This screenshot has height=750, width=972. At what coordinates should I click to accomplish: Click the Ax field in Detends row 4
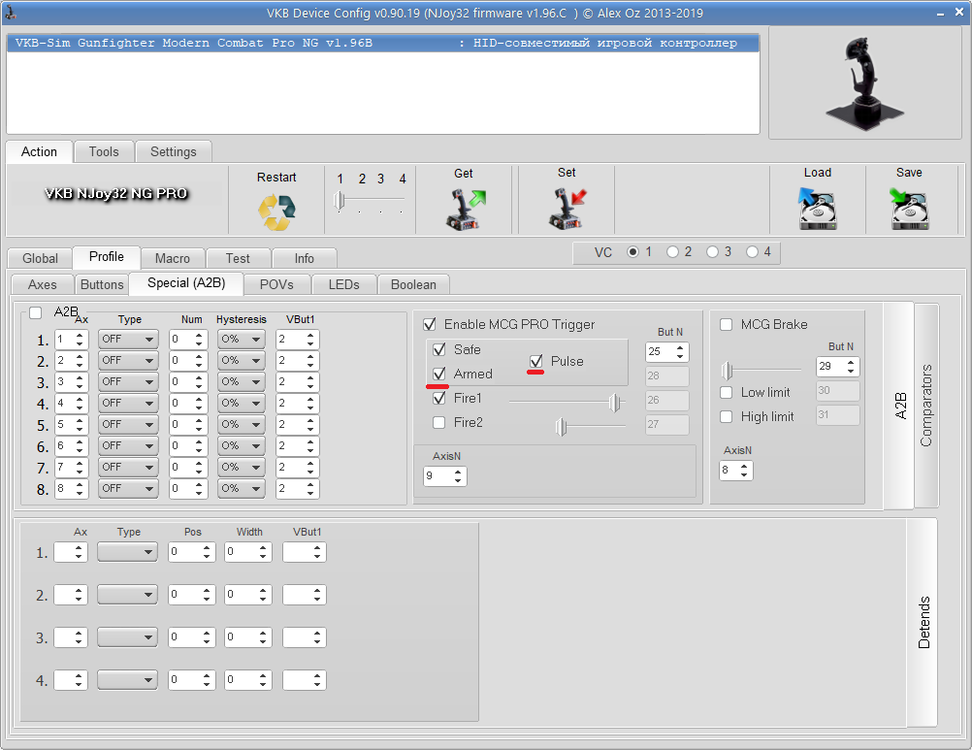71,680
